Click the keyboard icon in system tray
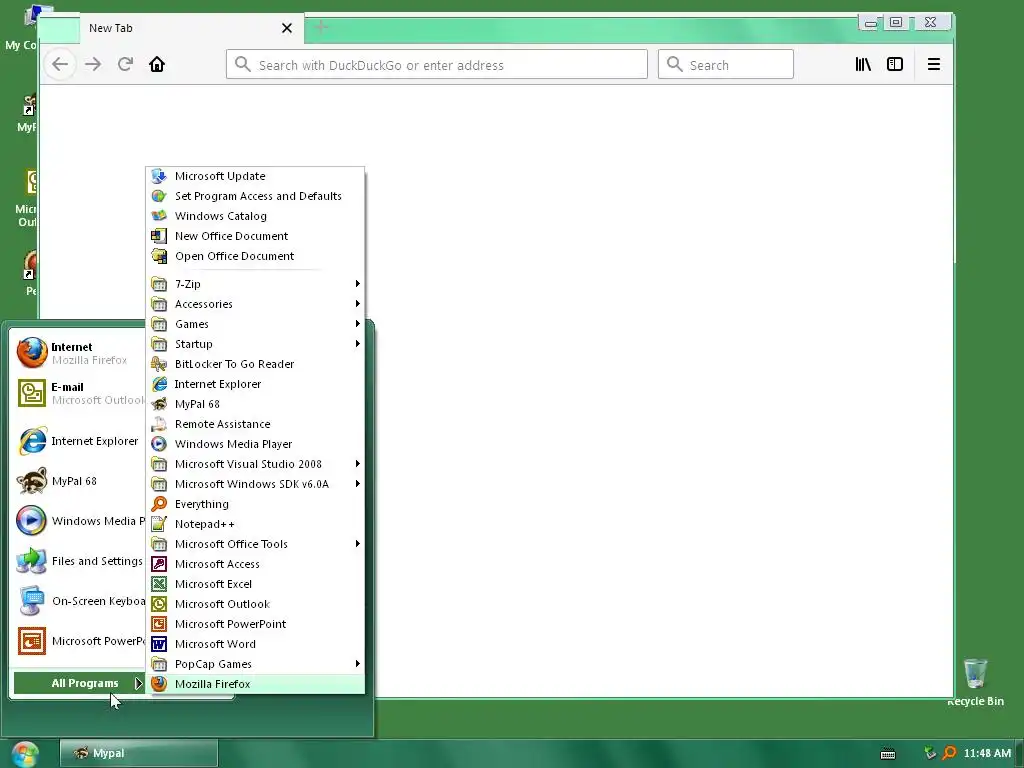 (x=888, y=754)
